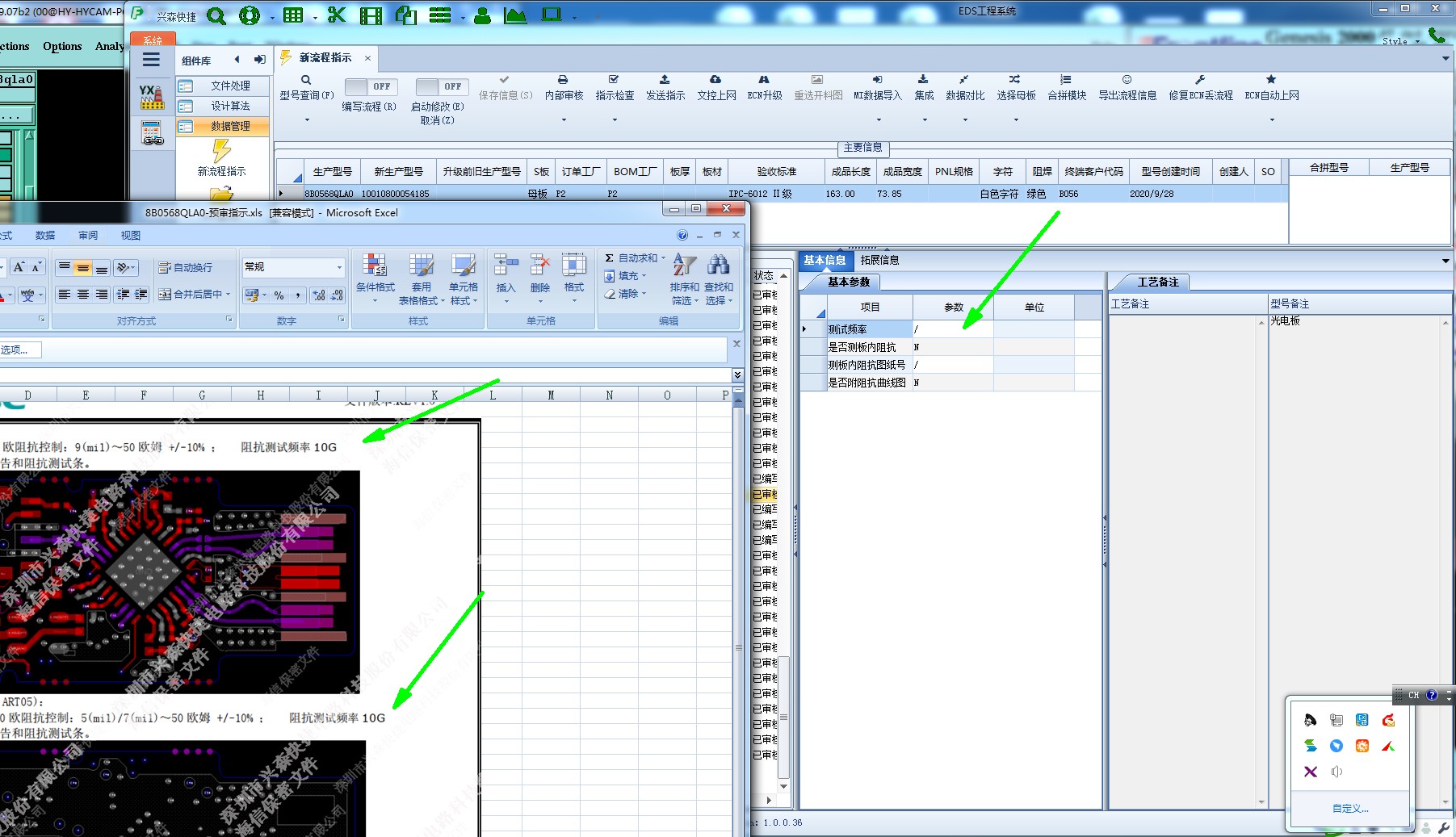The height and width of the screenshot is (837, 1456).
Task: Click the 选项... button in Excel
Action: [18, 349]
